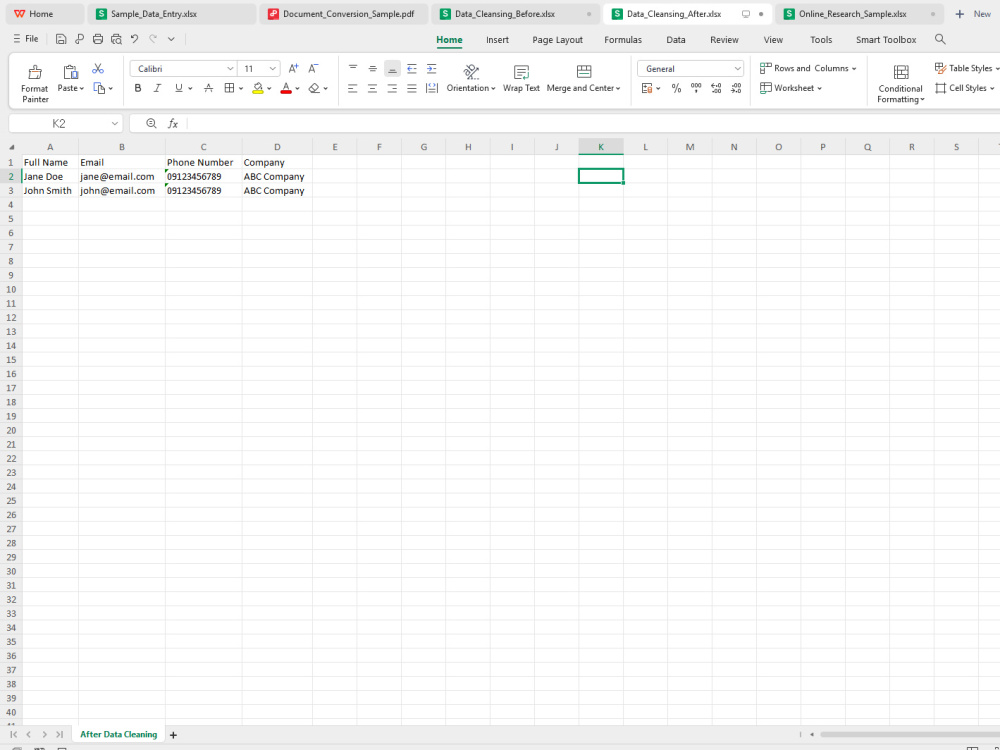Increase indent in the alignment group
The image size is (1000, 750).
[432, 68]
